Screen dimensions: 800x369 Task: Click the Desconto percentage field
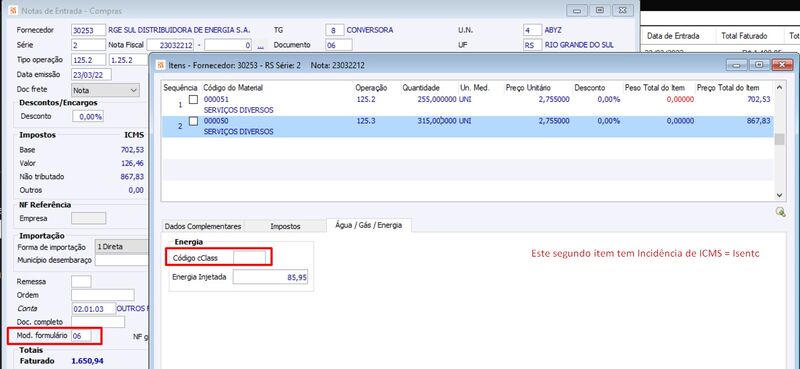tap(87, 117)
